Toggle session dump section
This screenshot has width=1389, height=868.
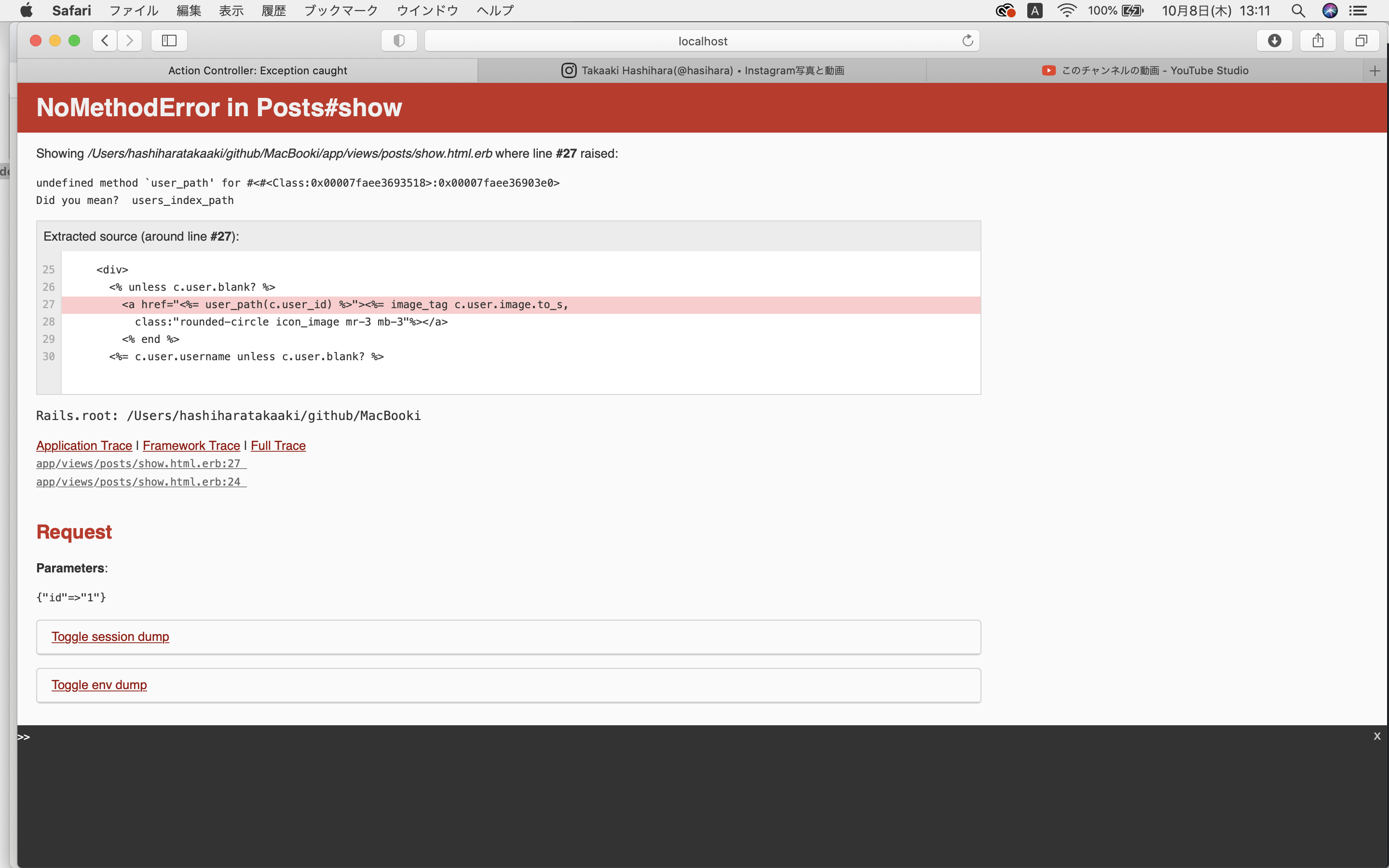(110, 637)
